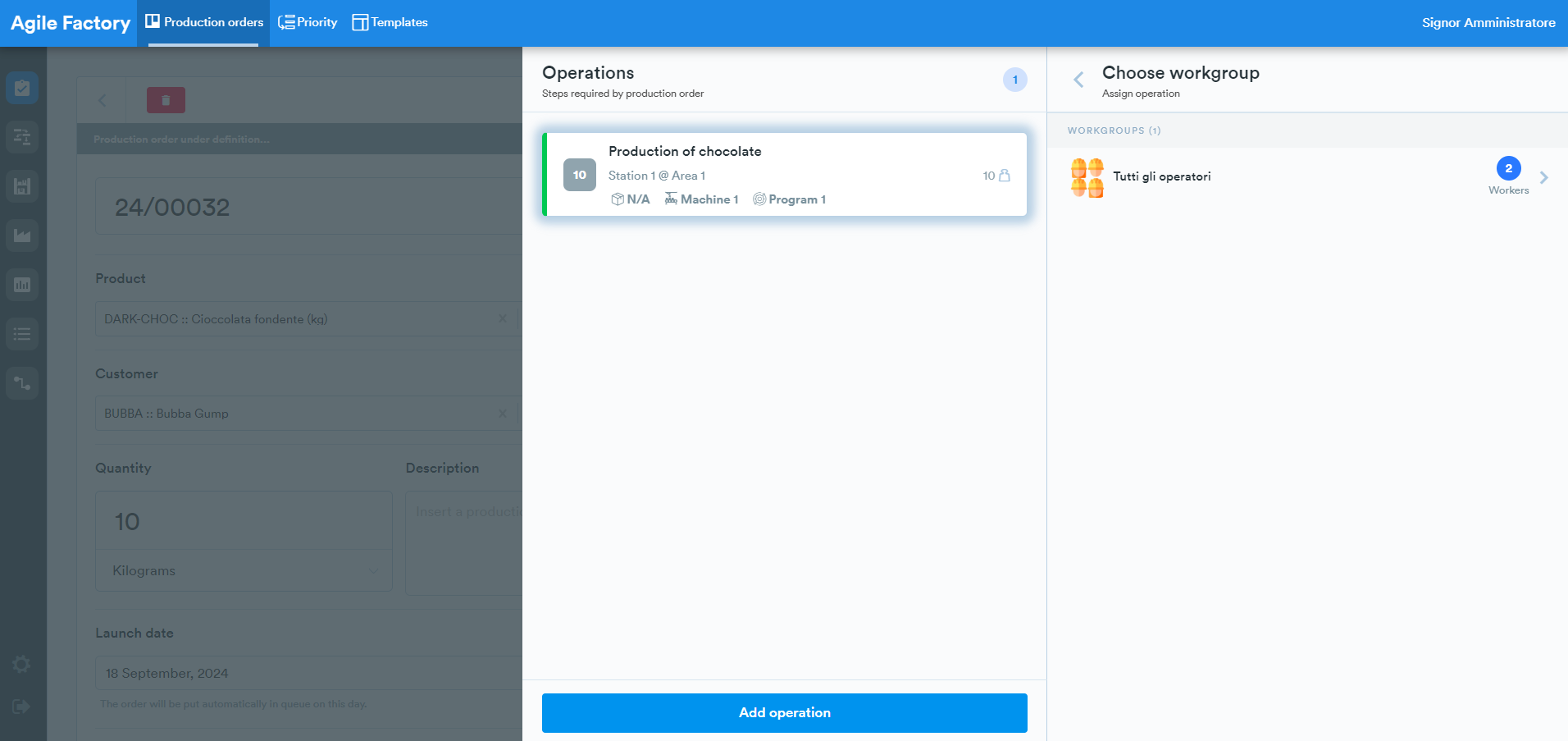Click the Choose workgroup heading
The image size is (1568, 741).
point(1181,73)
